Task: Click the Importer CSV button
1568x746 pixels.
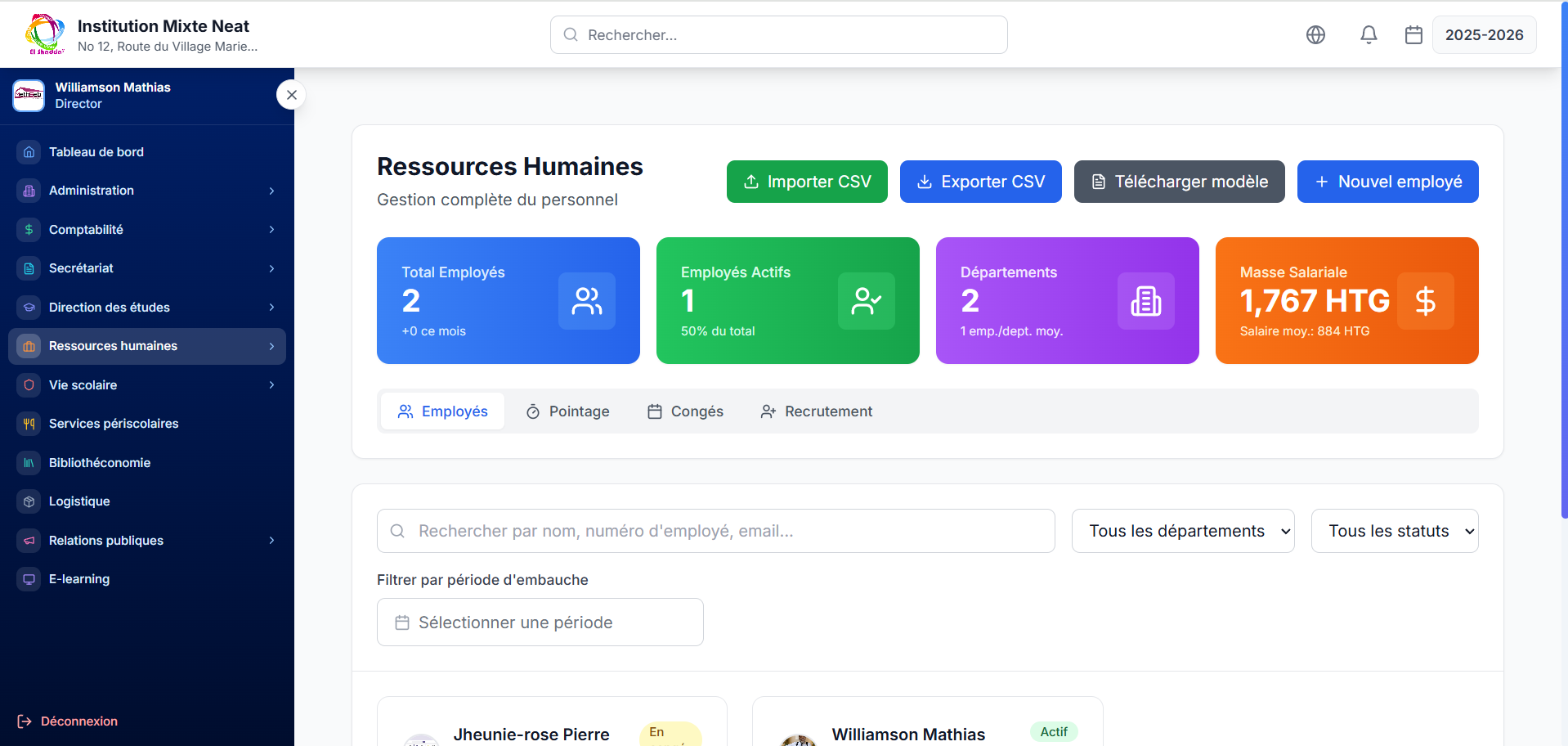Action: [x=807, y=182]
